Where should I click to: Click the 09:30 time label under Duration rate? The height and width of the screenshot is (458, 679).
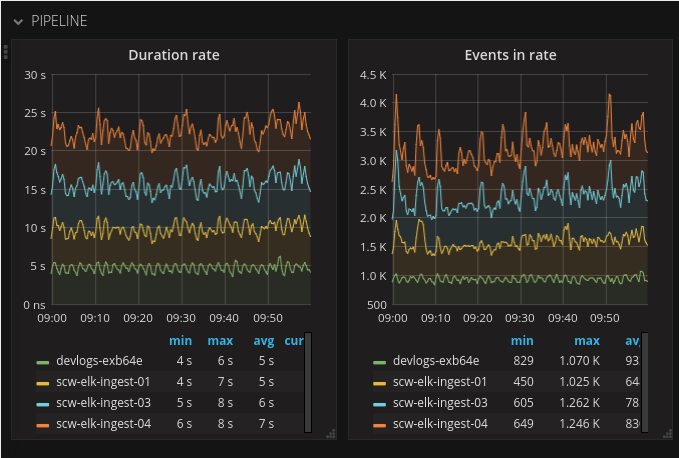click(x=181, y=318)
